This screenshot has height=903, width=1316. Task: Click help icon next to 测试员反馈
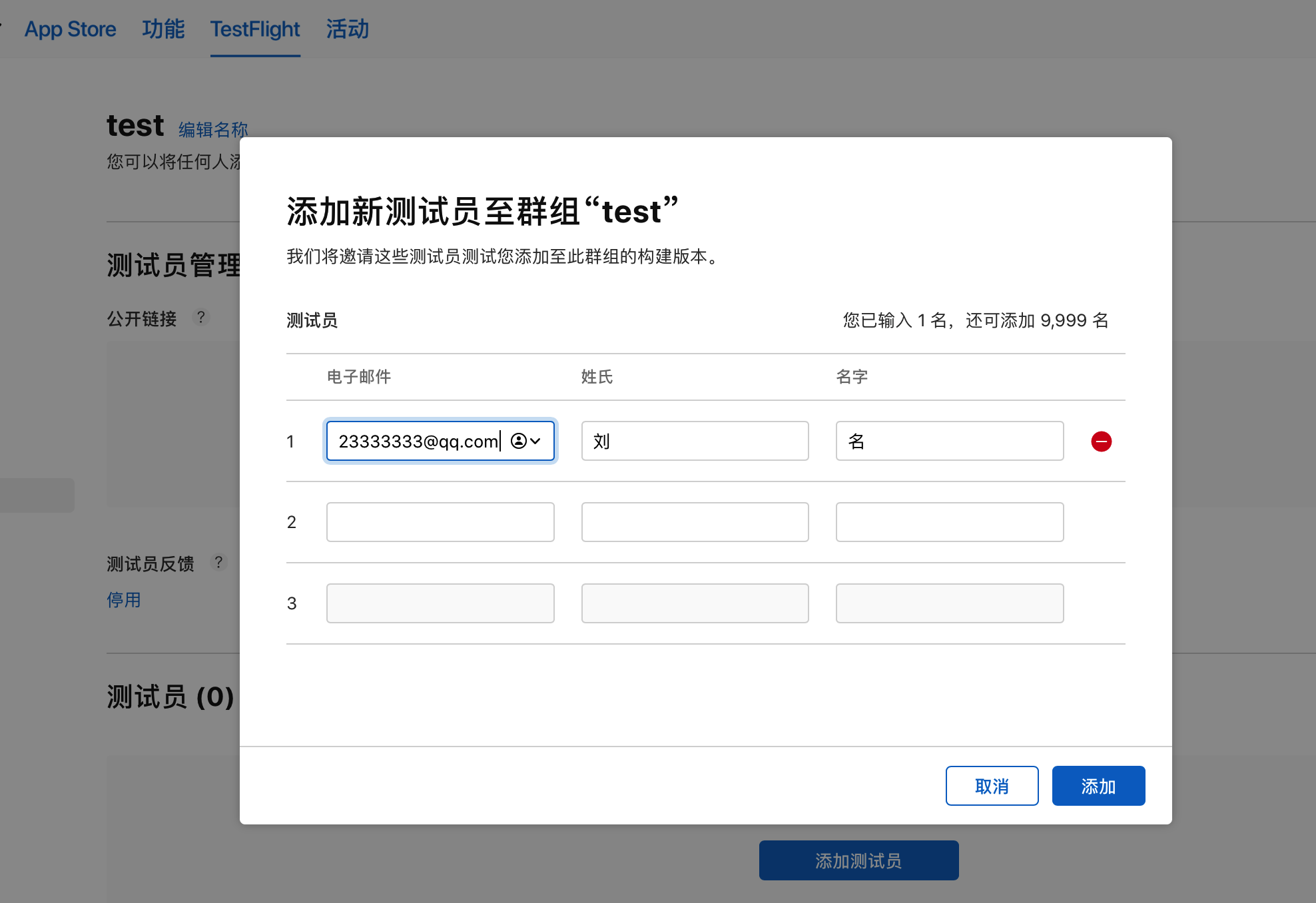(218, 563)
